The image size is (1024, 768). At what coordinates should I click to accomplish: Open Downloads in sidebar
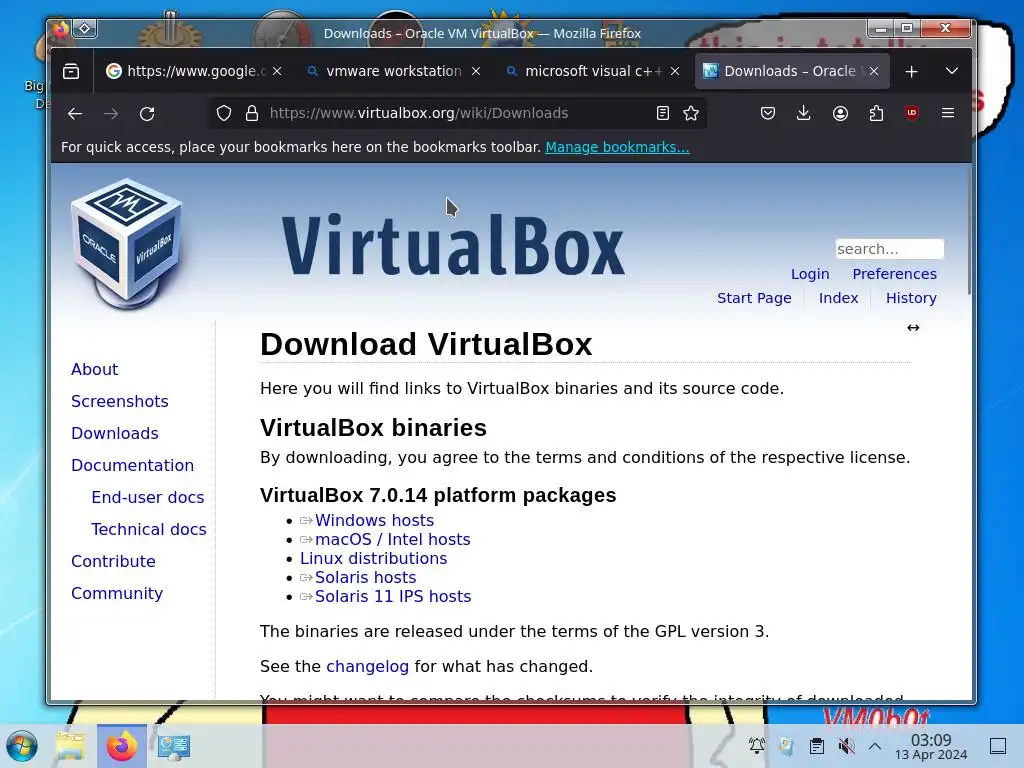pyautogui.click(x=115, y=434)
